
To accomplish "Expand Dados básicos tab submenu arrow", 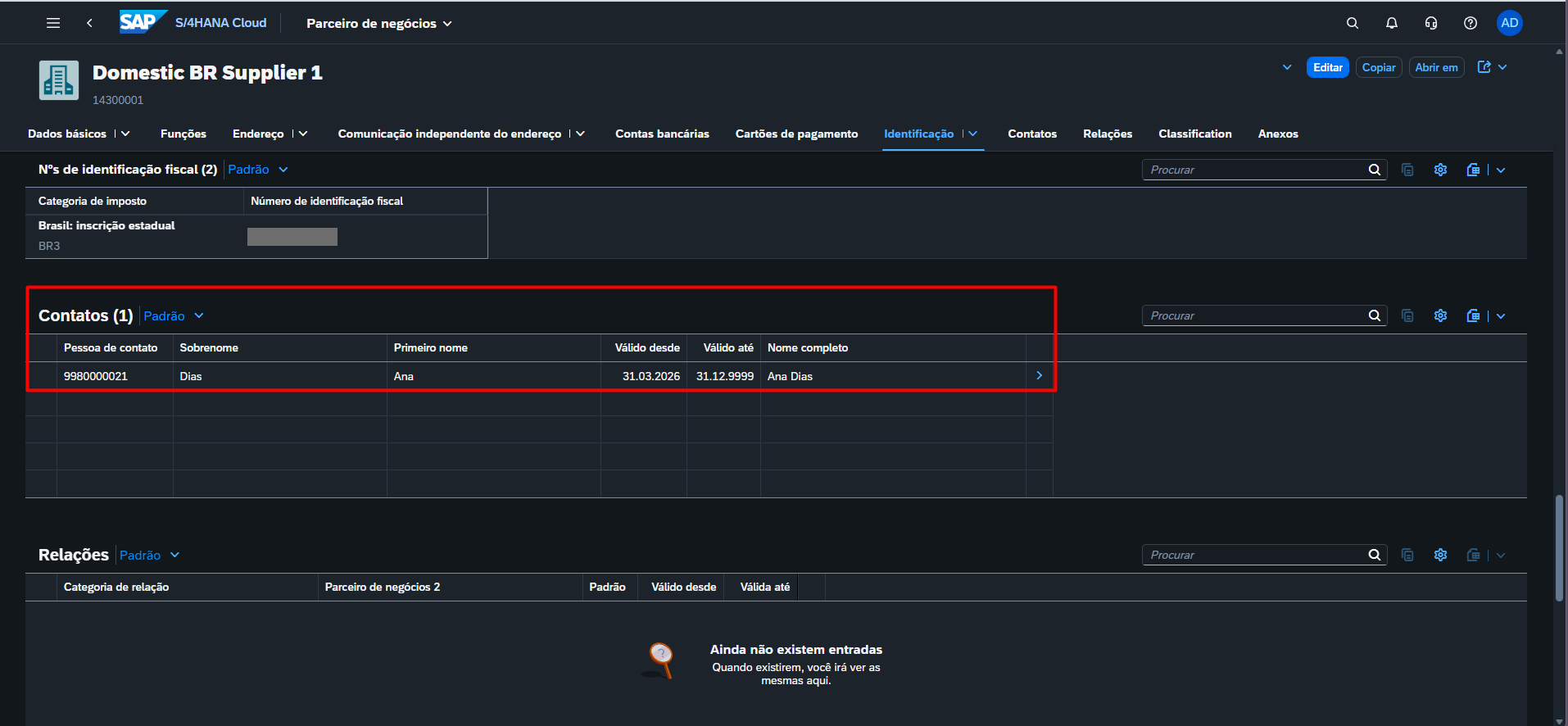I will pyautogui.click(x=125, y=134).
